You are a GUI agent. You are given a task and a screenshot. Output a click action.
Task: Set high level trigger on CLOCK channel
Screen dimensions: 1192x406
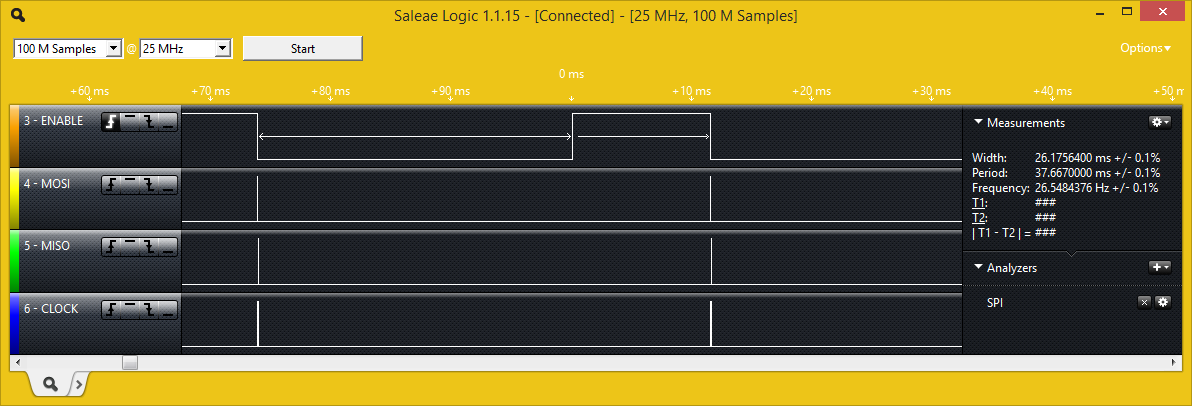[130, 309]
